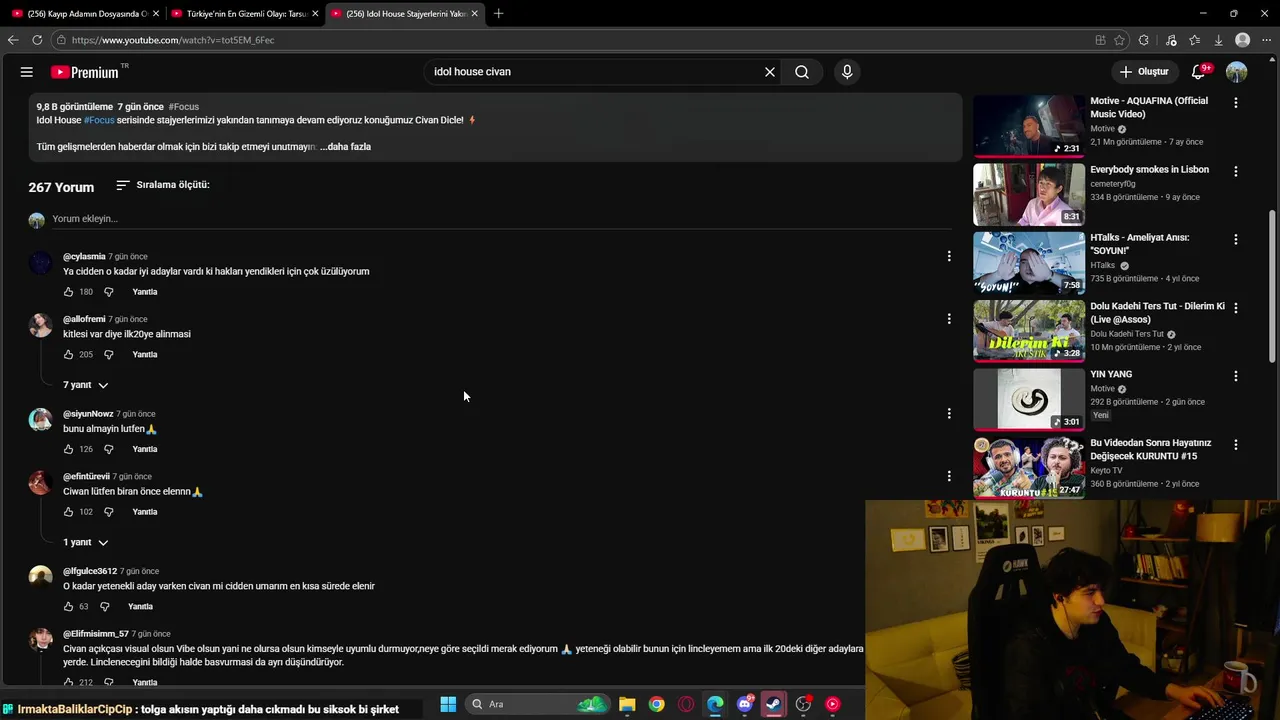Dislike the comment by @lfgulce3612

coord(105,607)
